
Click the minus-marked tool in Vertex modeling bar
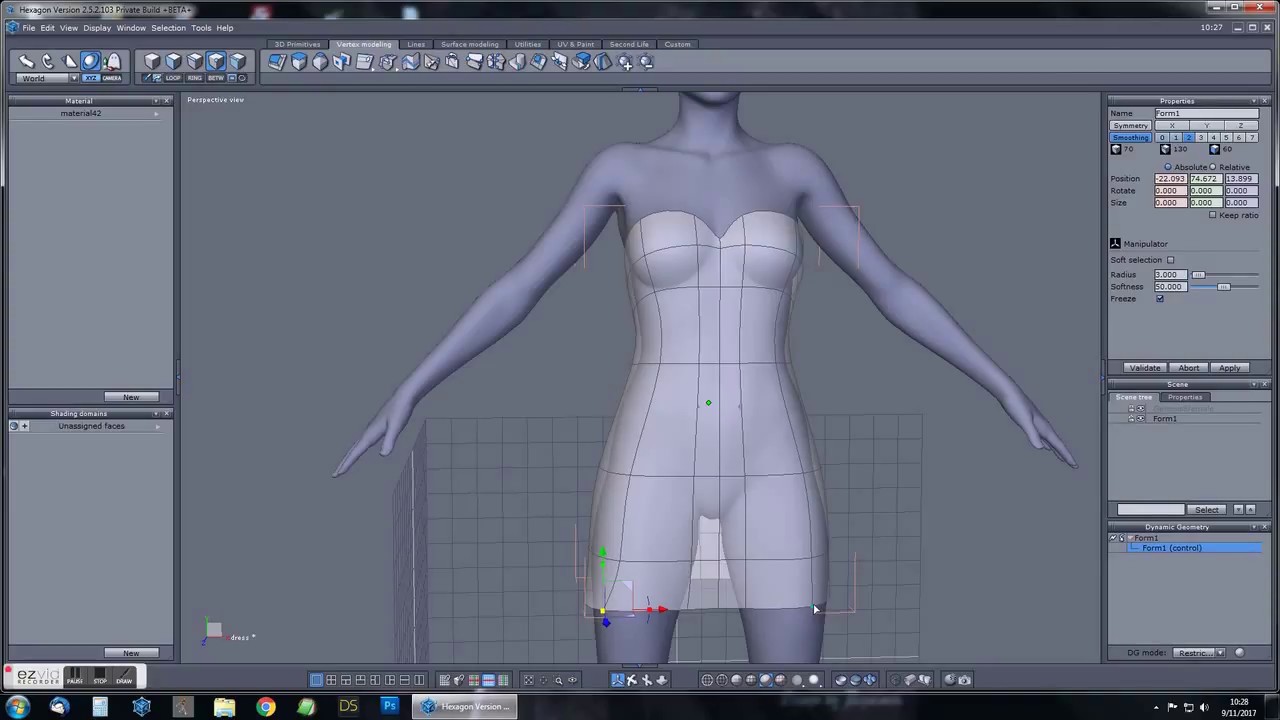(646, 62)
